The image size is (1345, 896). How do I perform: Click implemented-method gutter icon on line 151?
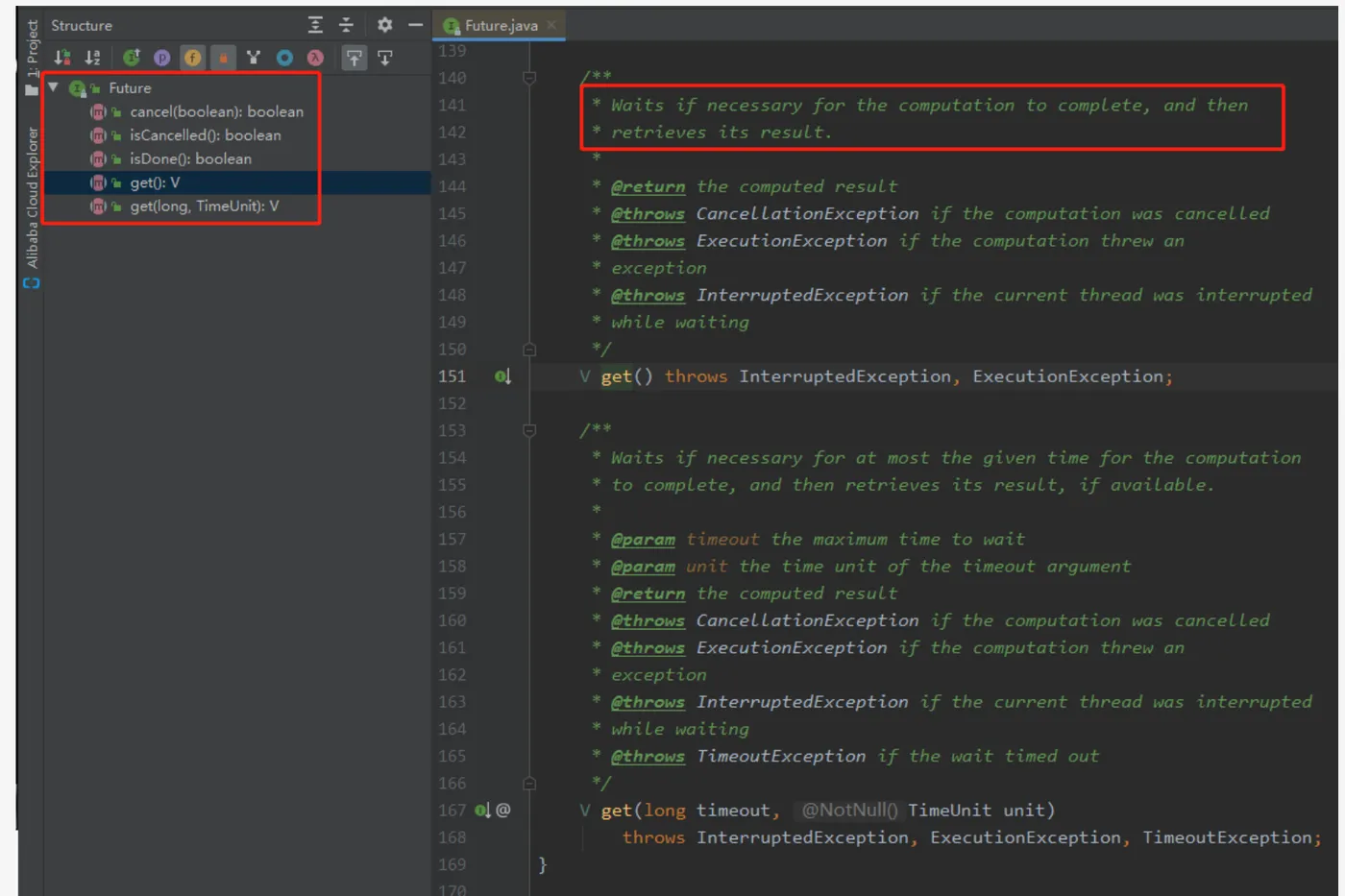pos(502,376)
